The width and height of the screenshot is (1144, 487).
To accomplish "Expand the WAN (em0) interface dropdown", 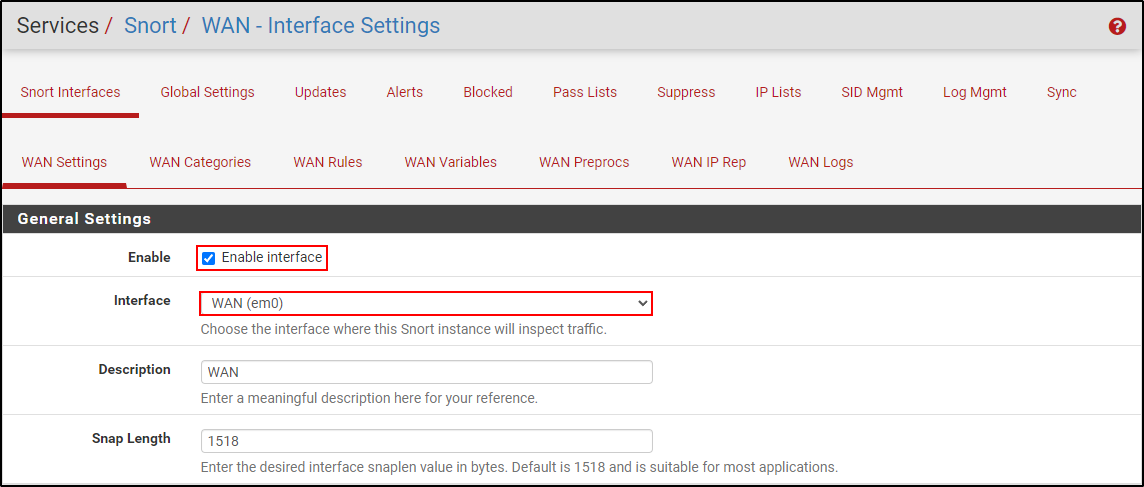I will coord(426,303).
